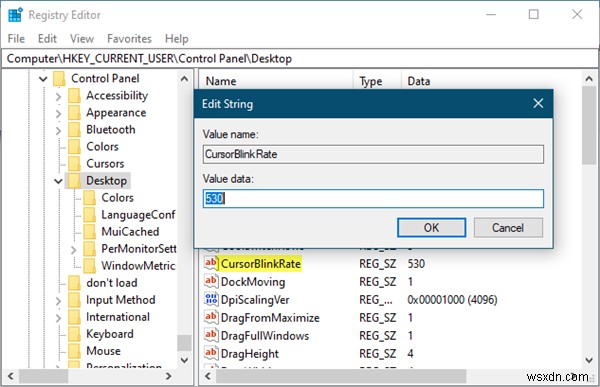Select the Appearance folder icon

[74, 113]
